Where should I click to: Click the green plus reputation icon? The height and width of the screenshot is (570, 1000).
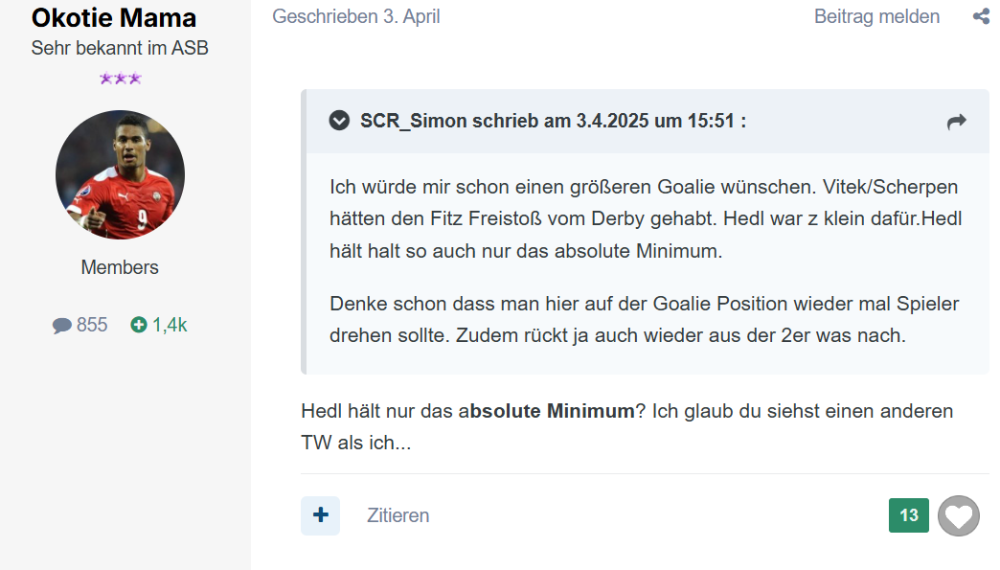pos(139,325)
